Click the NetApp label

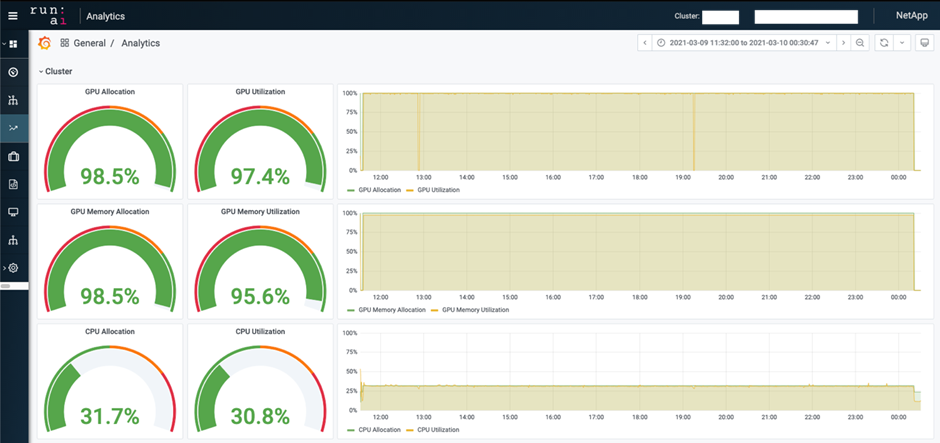911,16
